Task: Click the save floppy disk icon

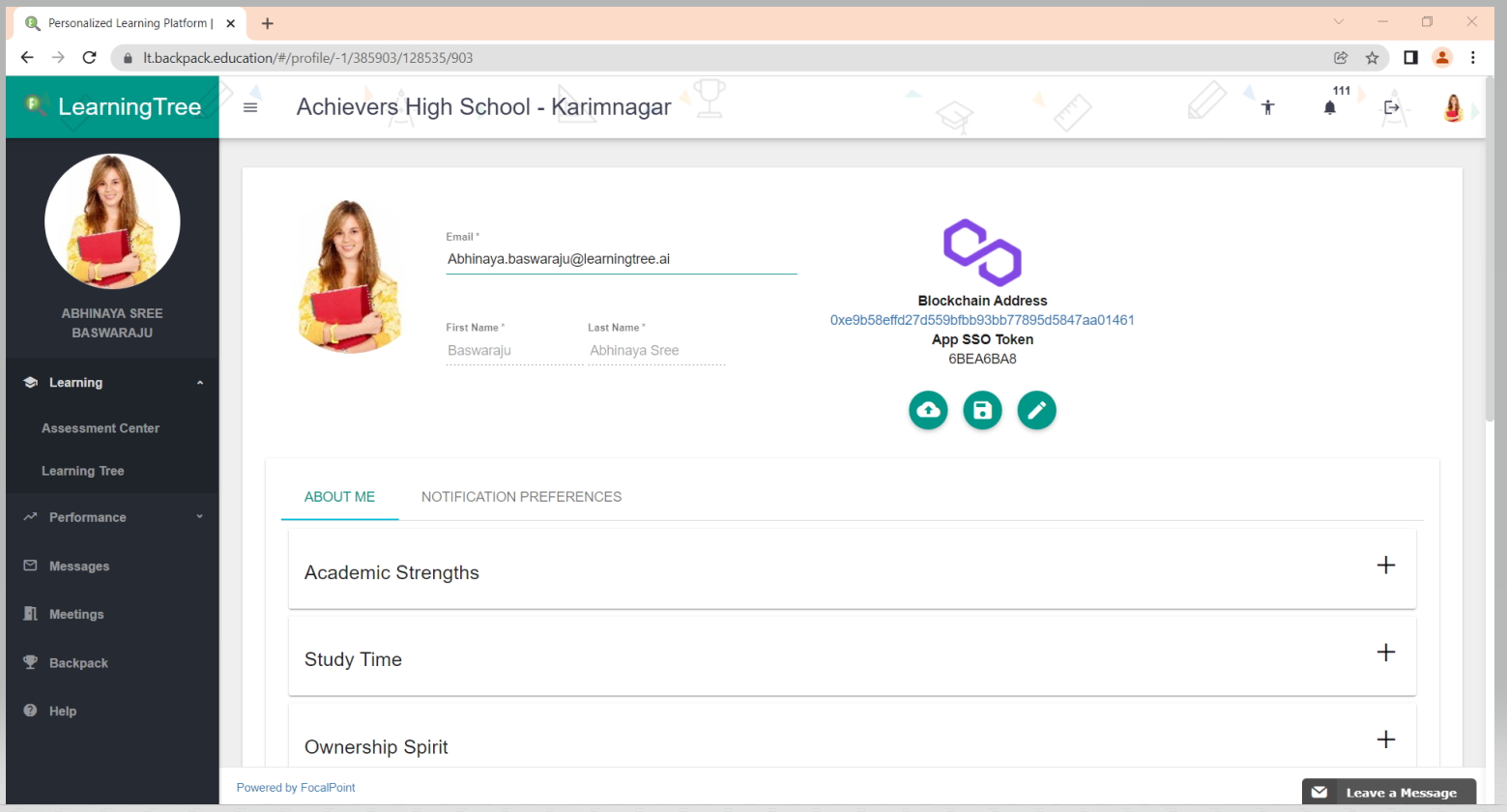Action: point(982,411)
